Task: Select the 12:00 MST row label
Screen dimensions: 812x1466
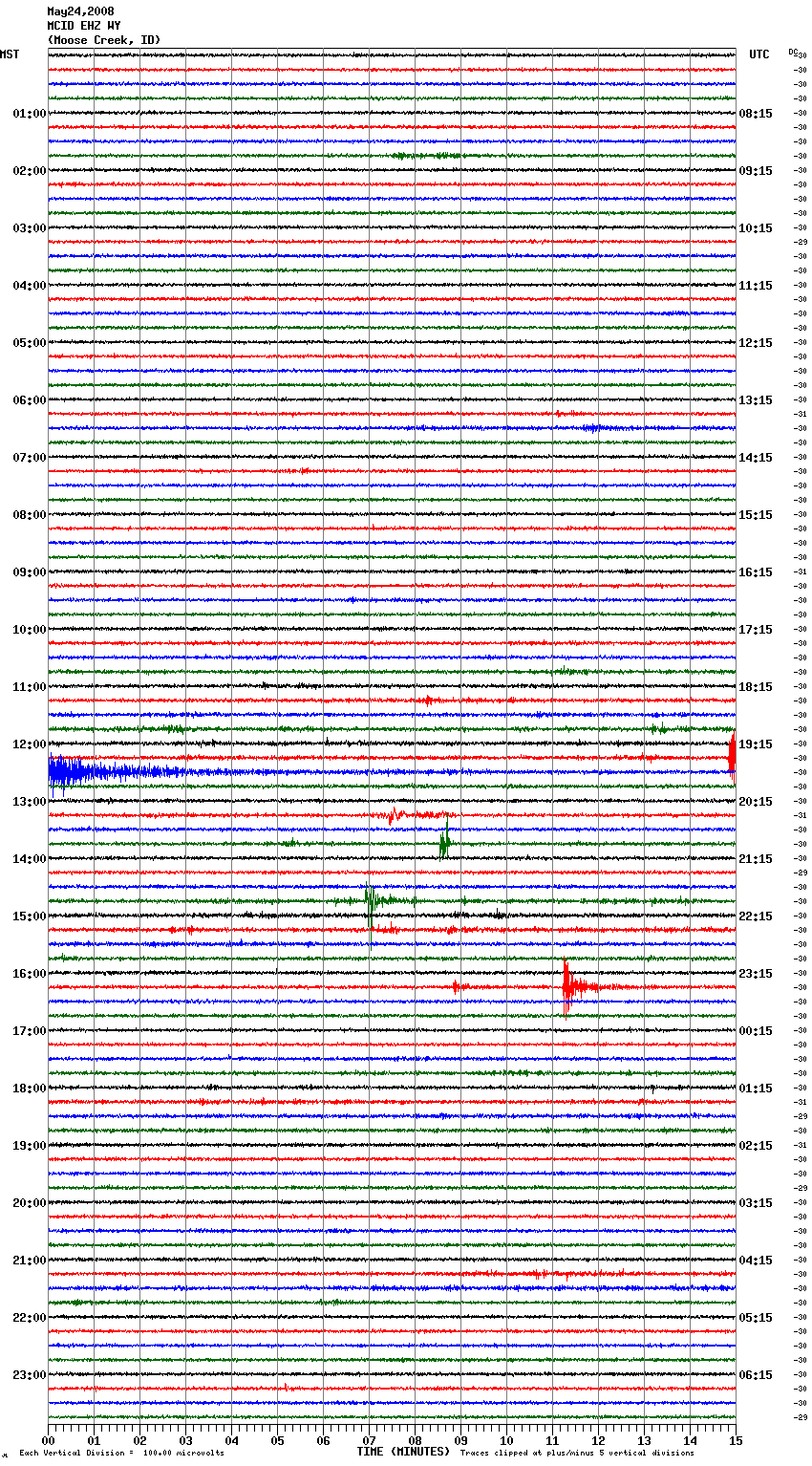Action: click(30, 744)
